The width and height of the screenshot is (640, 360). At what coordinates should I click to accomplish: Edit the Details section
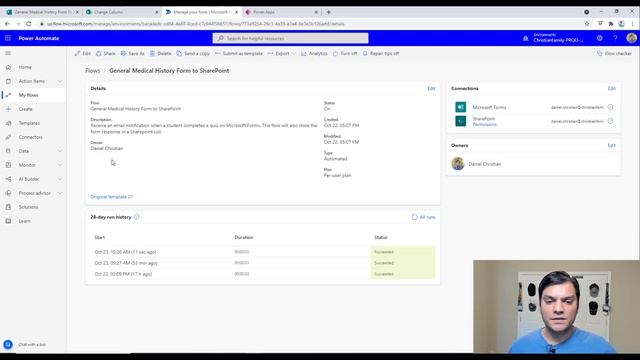click(431, 88)
